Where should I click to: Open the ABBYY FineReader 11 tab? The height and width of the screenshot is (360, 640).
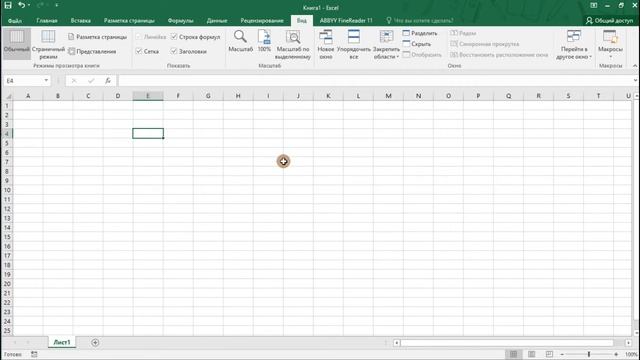(346, 20)
